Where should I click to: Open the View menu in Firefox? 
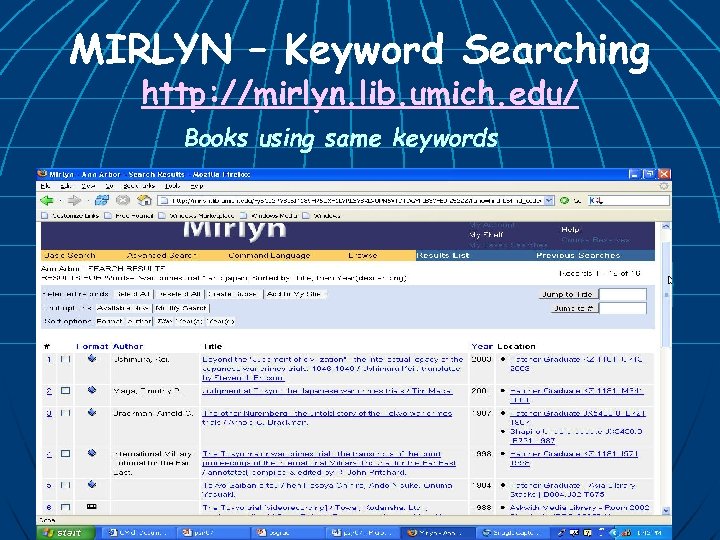pyautogui.click(x=88, y=186)
